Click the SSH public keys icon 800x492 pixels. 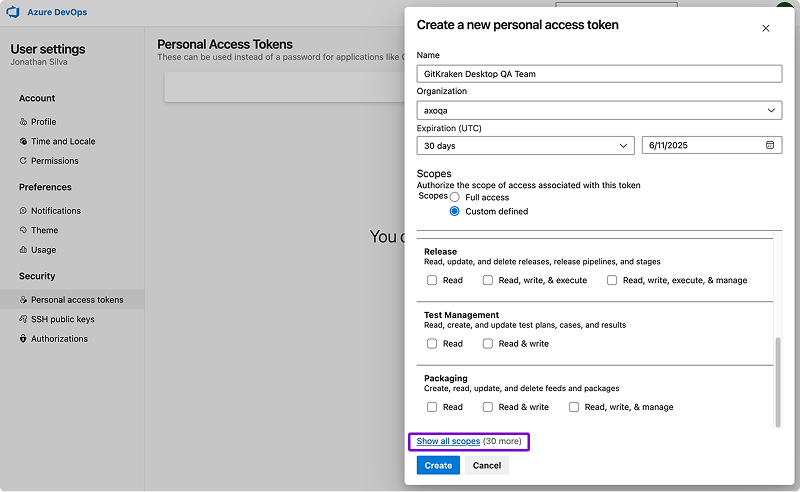tap(23, 319)
